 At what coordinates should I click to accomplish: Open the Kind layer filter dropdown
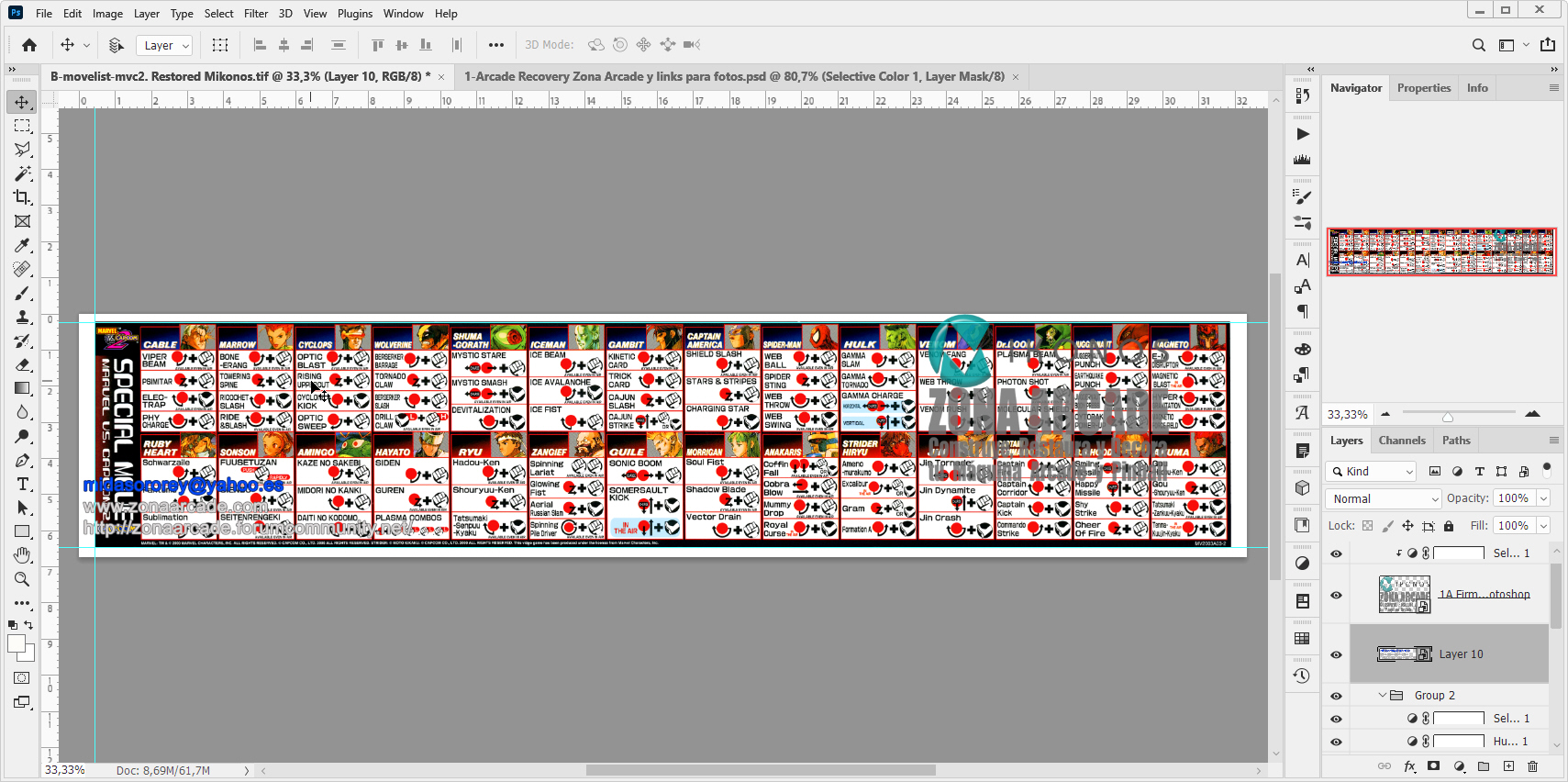point(1372,471)
